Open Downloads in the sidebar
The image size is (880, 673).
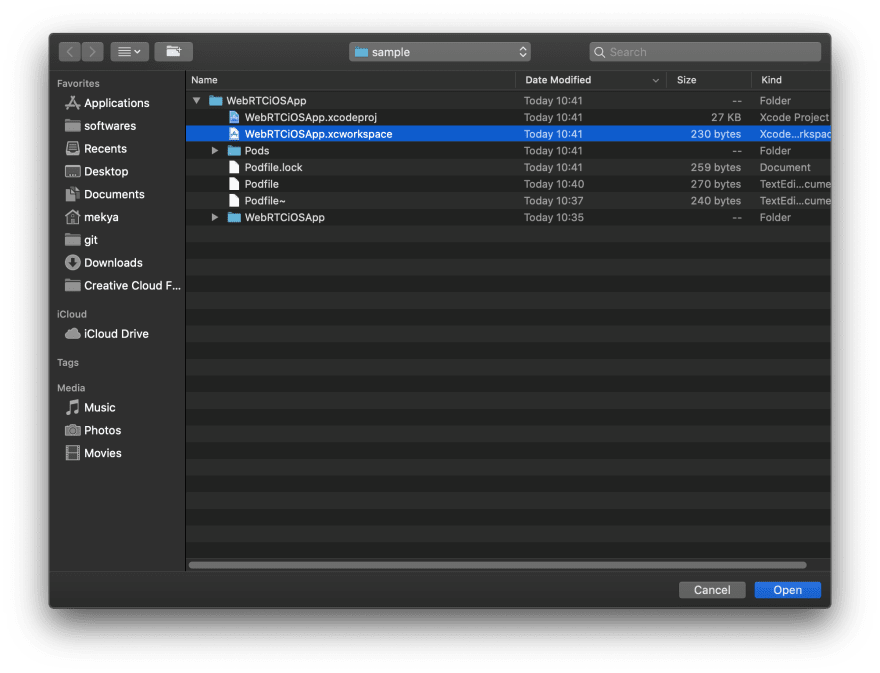[113, 263]
